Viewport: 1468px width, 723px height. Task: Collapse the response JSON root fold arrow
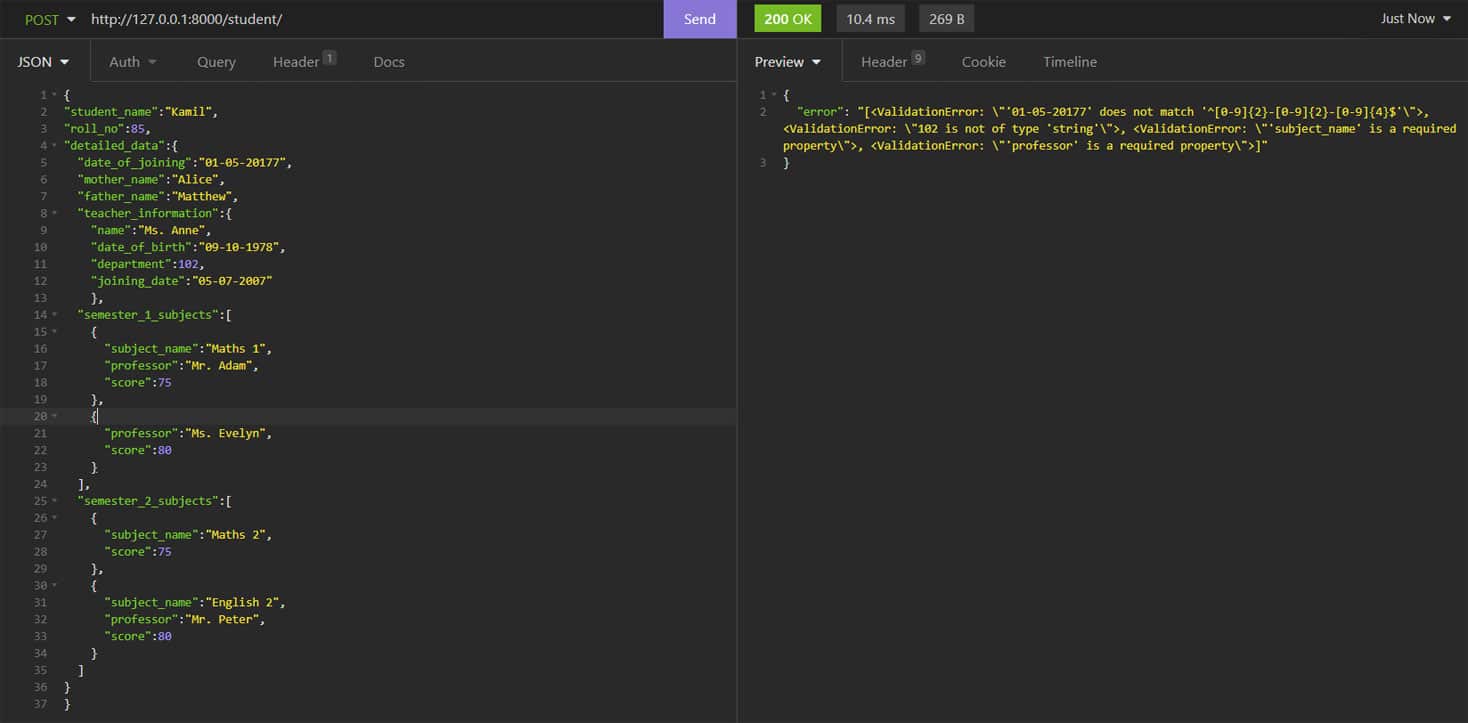pyautogui.click(x=775, y=95)
